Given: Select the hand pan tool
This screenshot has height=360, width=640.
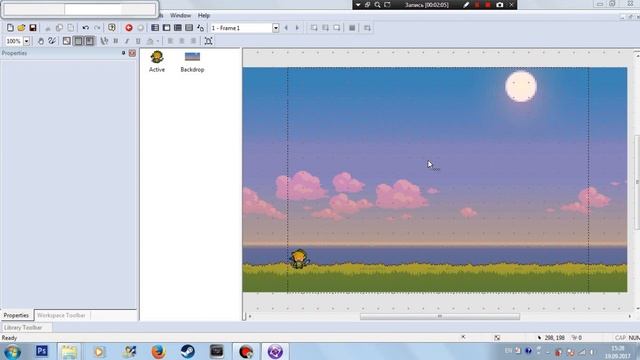Looking at the screenshot, I should [40, 41].
